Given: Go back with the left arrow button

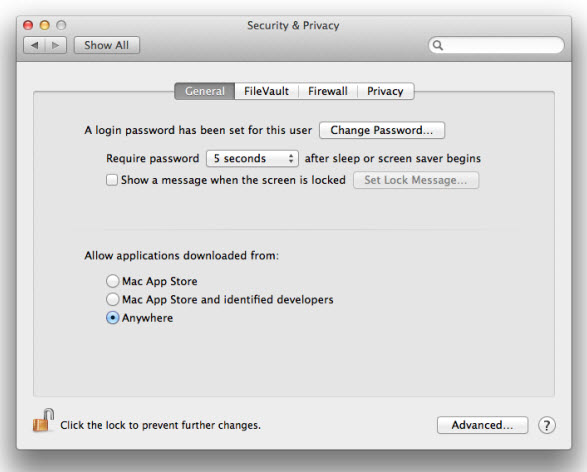Looking at the screenshot, I should [34, 45].
